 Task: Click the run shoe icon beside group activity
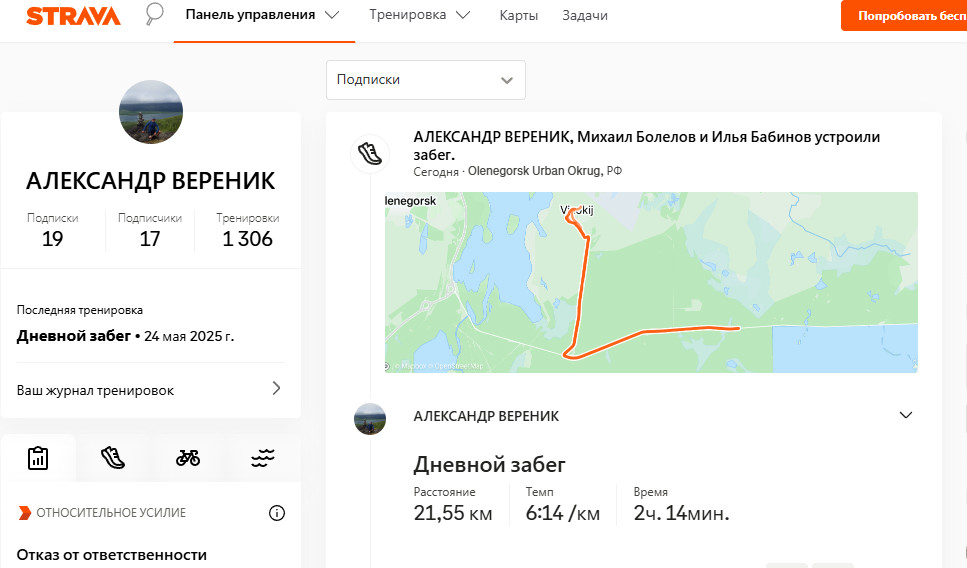[x=370, y=153]
